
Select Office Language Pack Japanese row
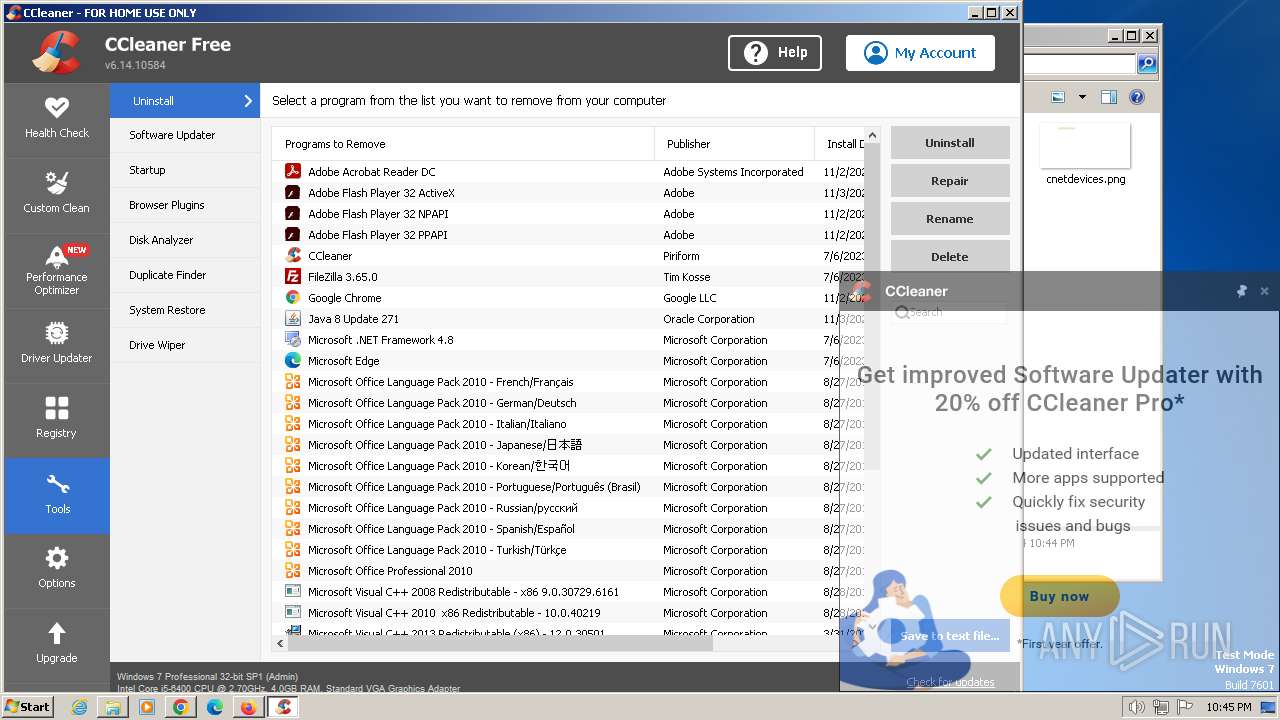click(570, 445)
